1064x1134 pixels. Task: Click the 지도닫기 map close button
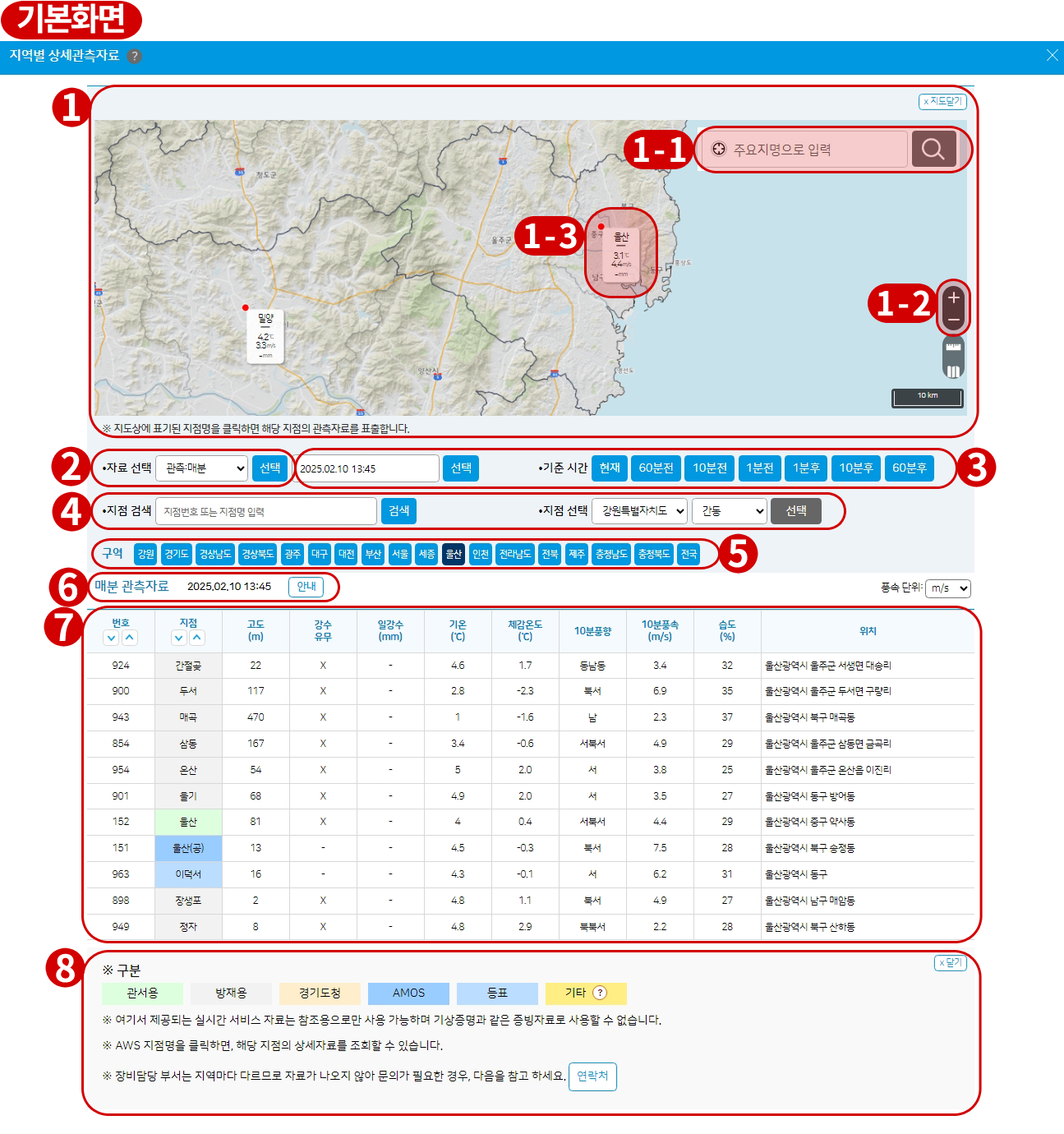pos(942,101)
